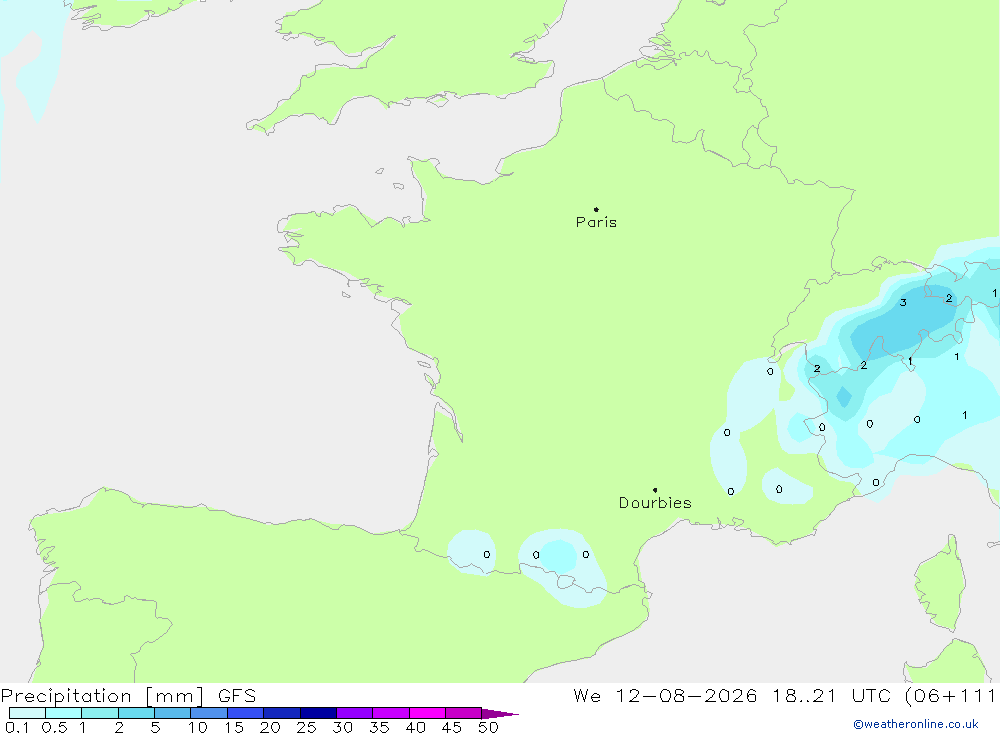
Task: Click the island of Corsica on the map
Action: point(939,582)
